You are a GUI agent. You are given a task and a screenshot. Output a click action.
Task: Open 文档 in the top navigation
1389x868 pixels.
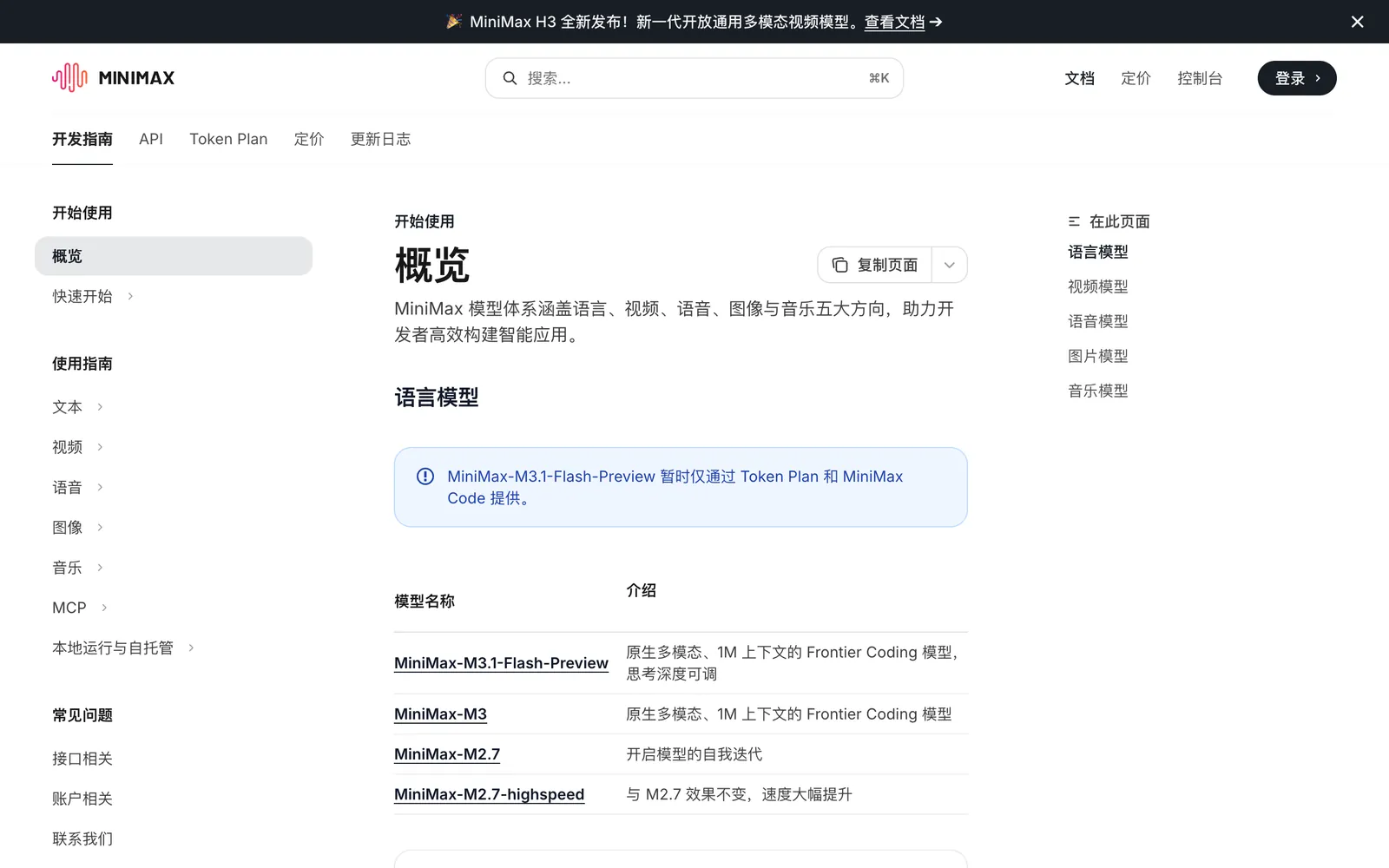point(1079,78)
